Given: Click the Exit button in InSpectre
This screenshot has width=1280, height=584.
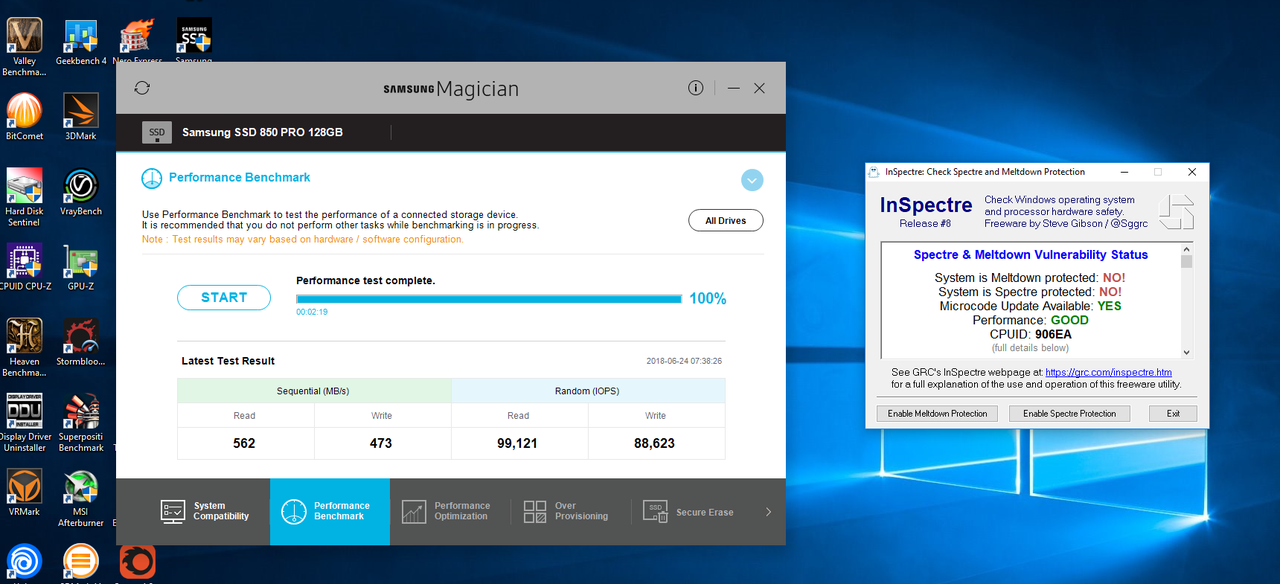Looking at the screenshot, I should coord(1172,413).
